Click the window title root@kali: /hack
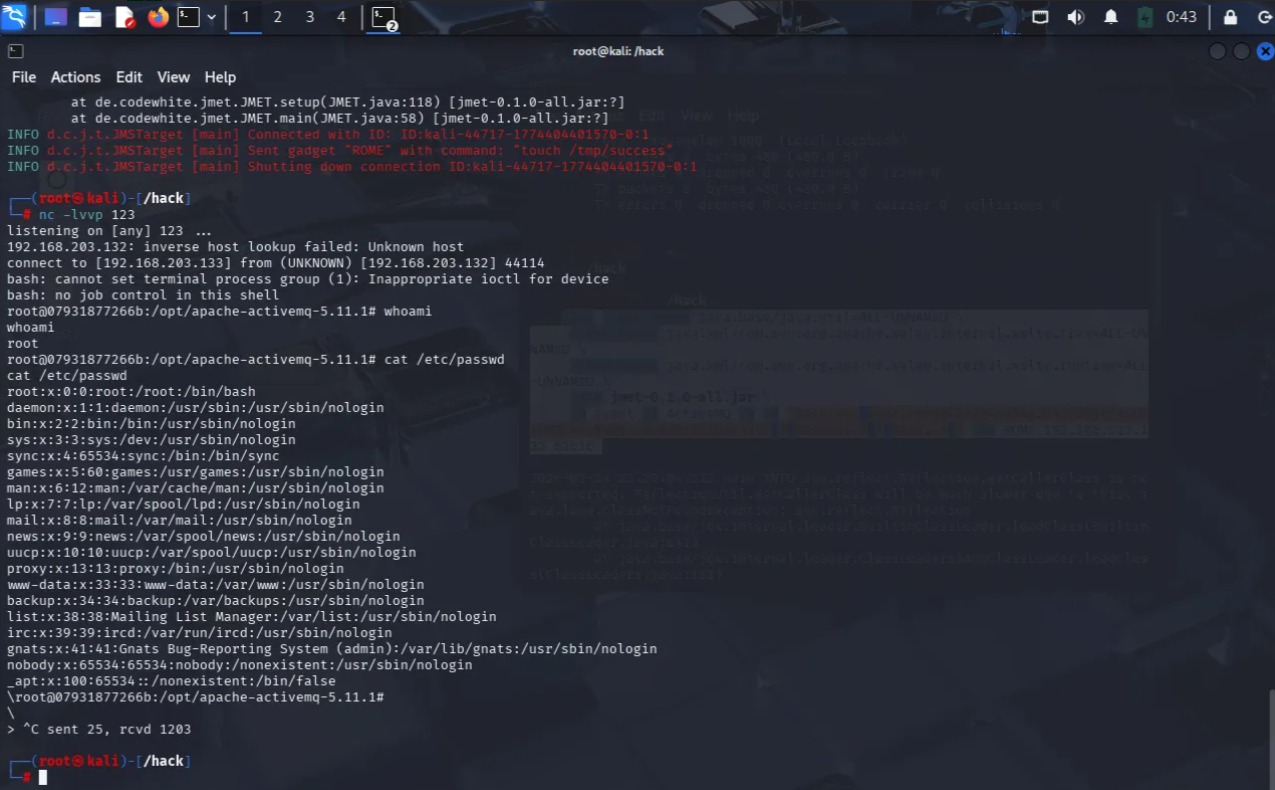The image size is (1275, 790). (x=618, y=51)
